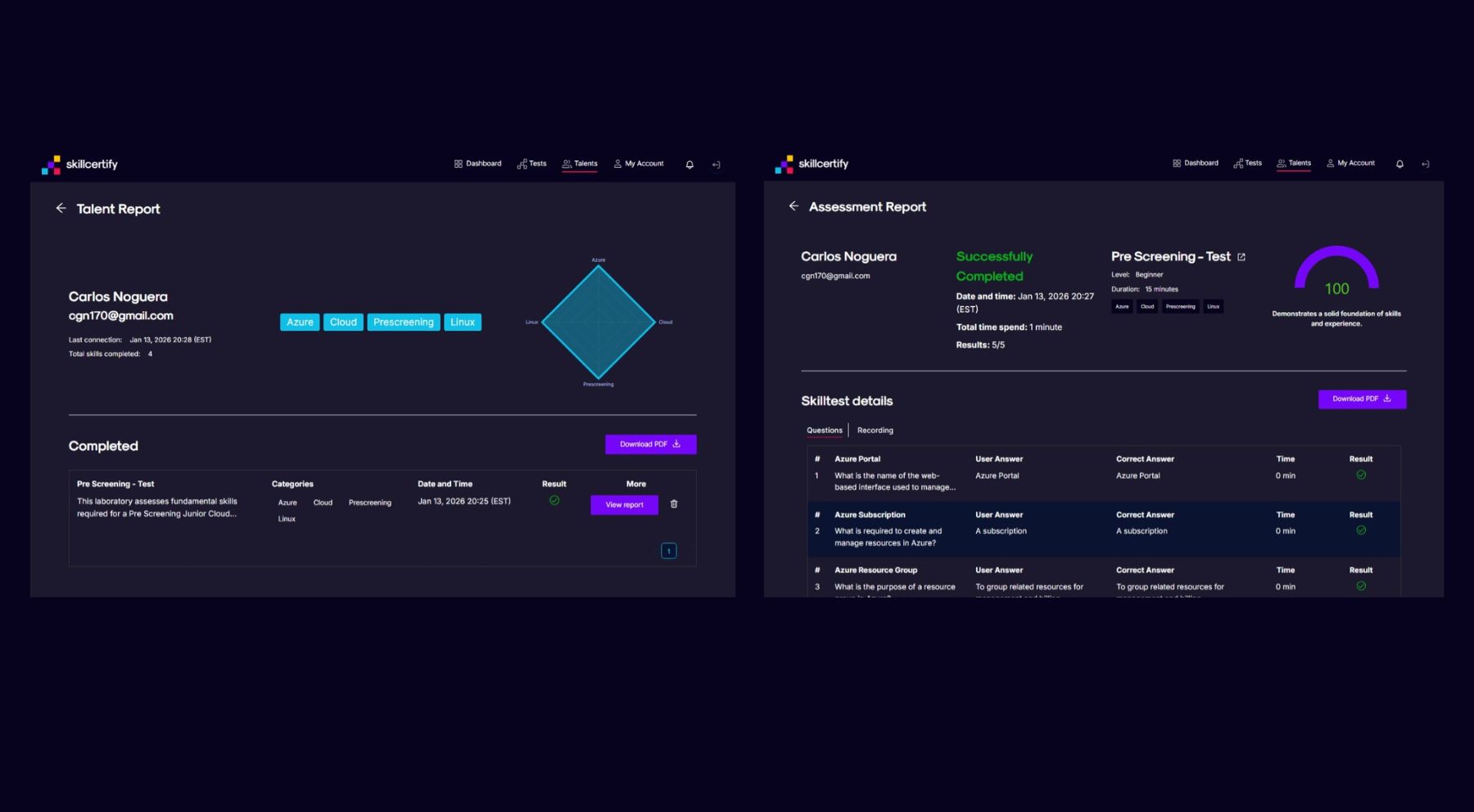Open Dashboard from Talent Report navigation

(x=477, y=164)
